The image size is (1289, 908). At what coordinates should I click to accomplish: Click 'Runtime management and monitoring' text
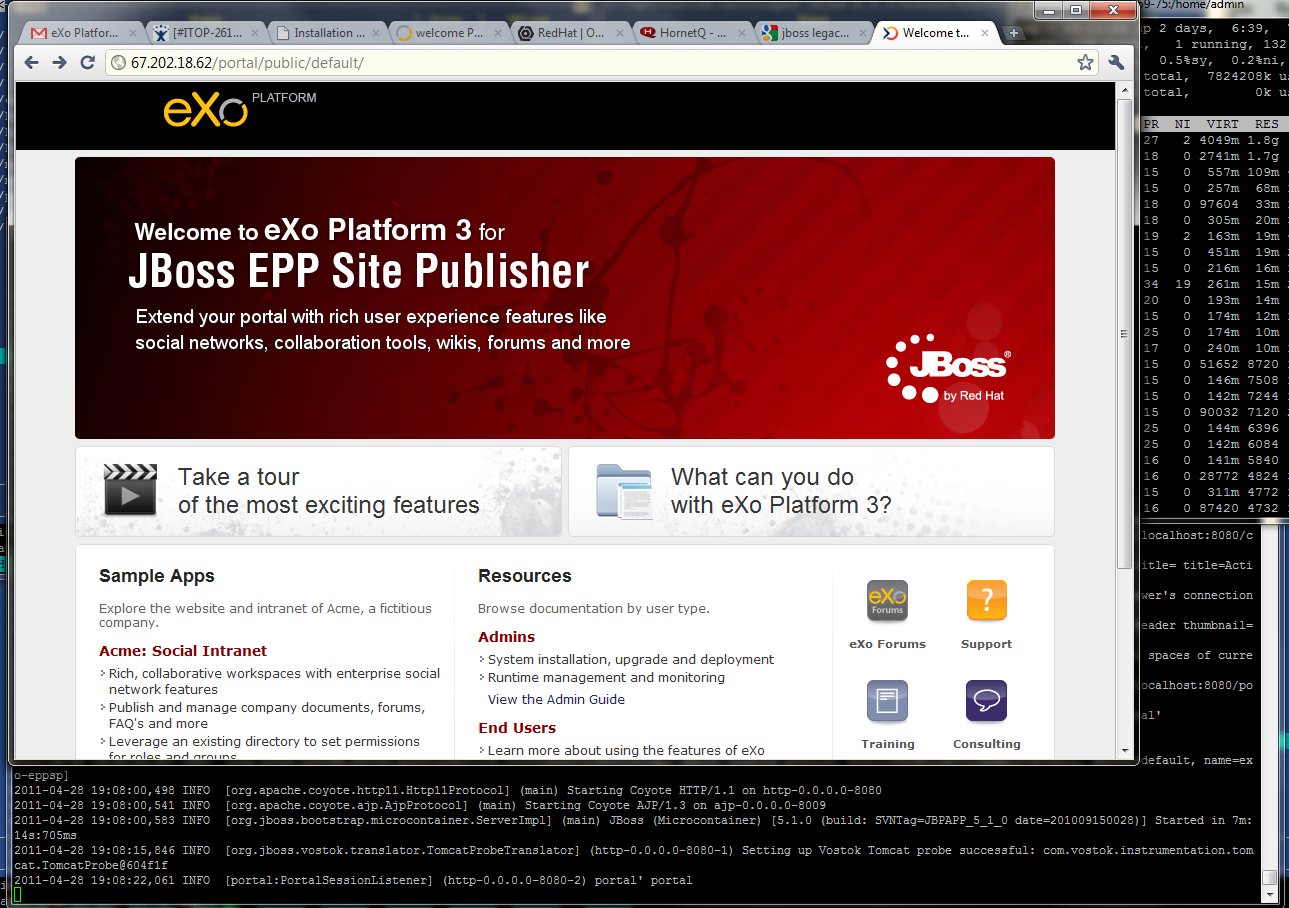pyautogui.click(x=606, y=678)
